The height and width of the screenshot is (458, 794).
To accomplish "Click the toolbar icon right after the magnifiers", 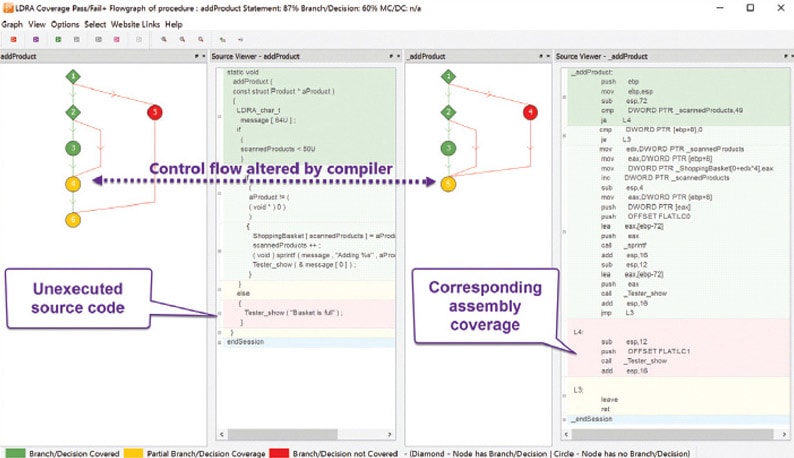I will [x=222, y=40].
